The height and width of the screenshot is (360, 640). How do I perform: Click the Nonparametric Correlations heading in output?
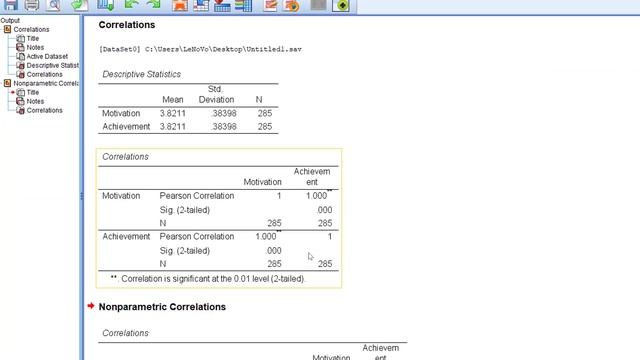point(162,307)
